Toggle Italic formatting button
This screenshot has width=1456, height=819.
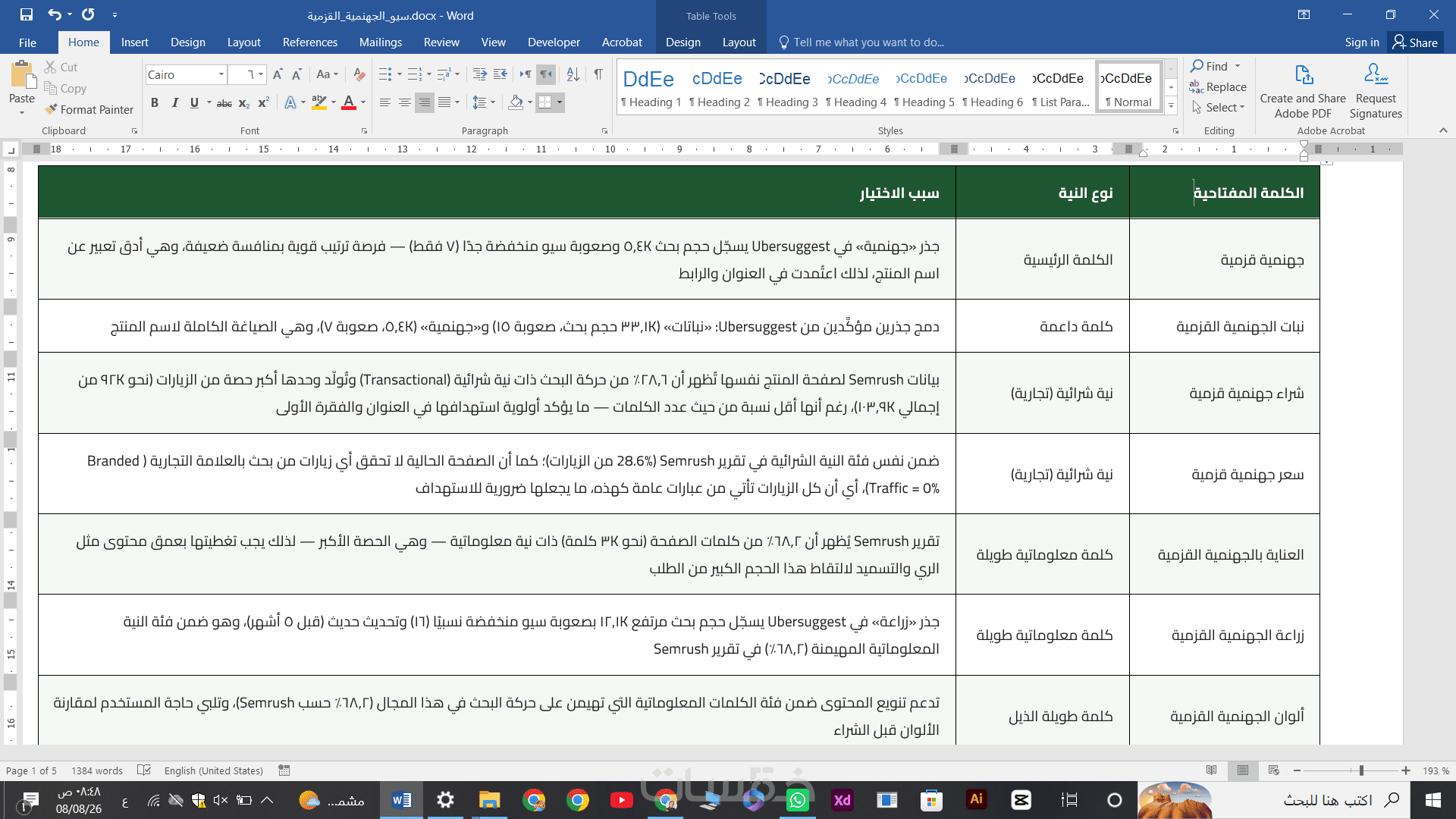click(x=175, y=102)
